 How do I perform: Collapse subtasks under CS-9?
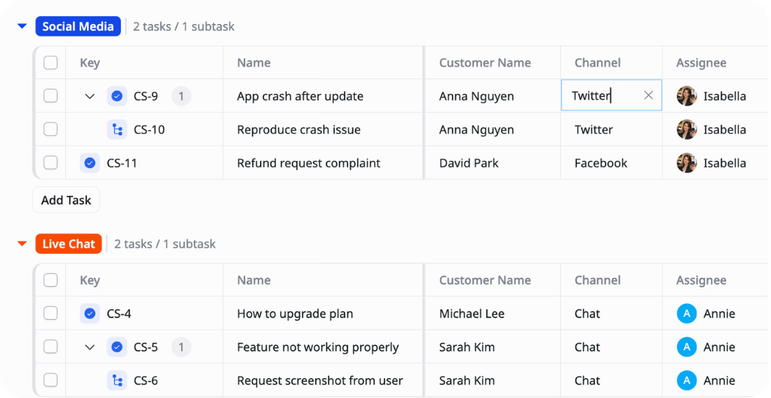(89, 96)
